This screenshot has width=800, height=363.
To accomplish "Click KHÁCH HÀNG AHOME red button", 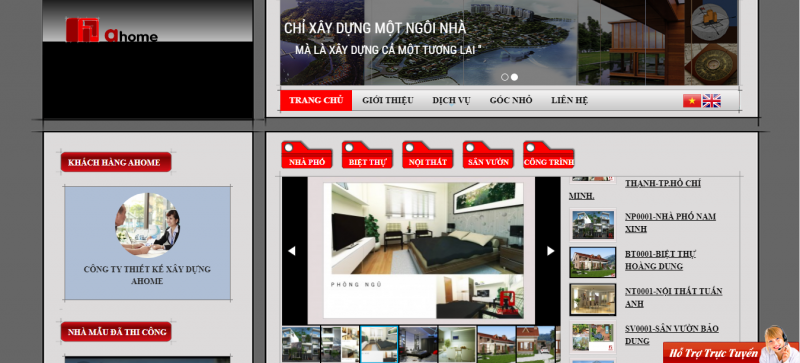I will (x=116, y=162).
